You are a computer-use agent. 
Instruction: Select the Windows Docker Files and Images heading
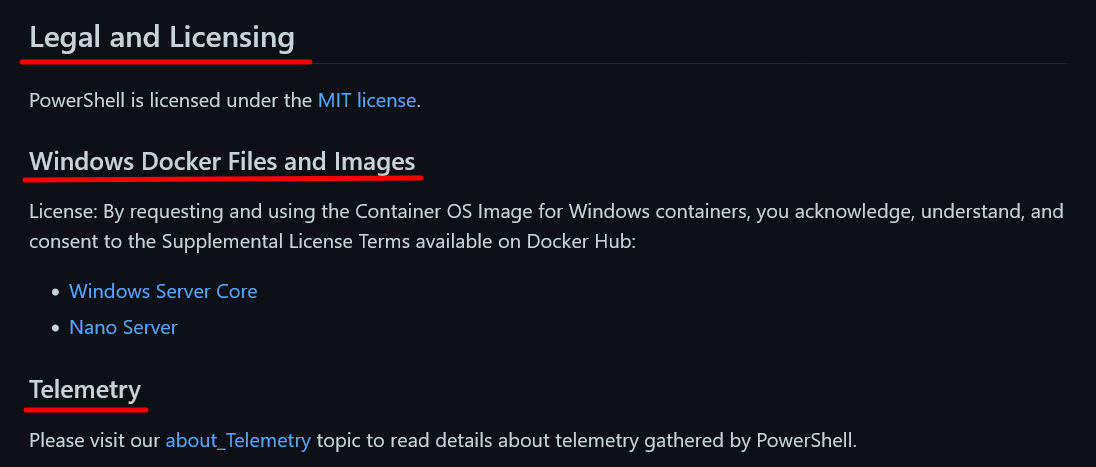(x=222, y=161)
